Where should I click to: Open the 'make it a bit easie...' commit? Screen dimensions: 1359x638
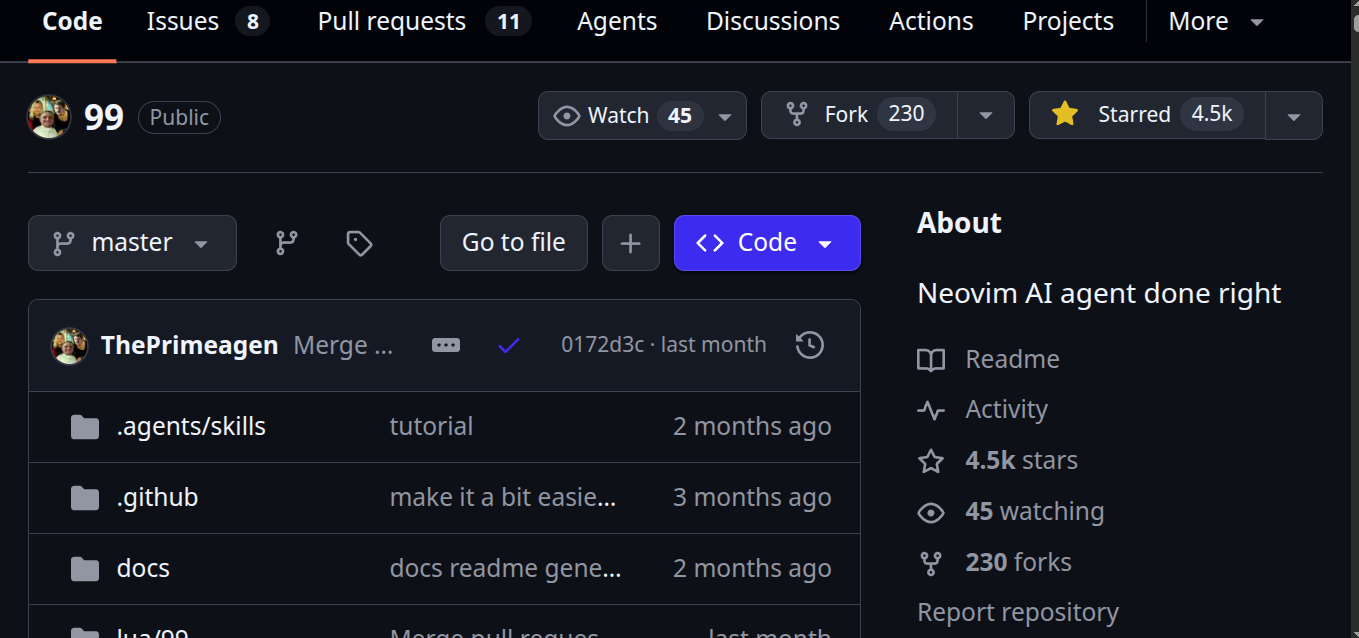tap(503, 498)
